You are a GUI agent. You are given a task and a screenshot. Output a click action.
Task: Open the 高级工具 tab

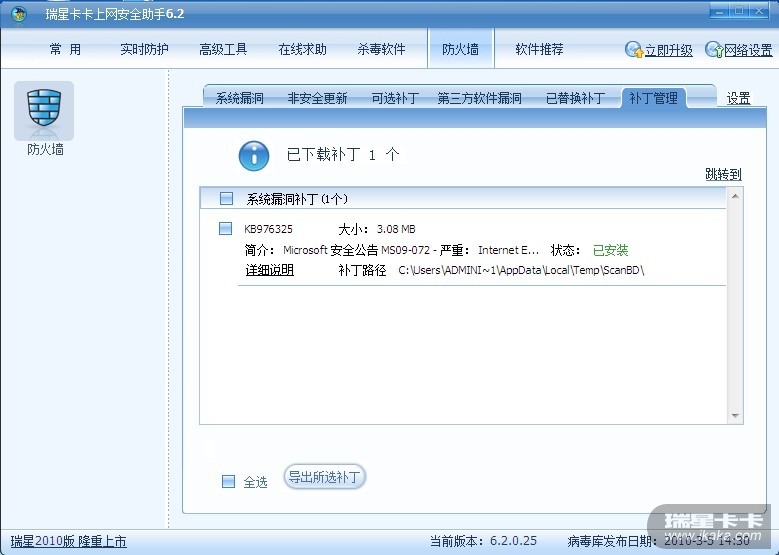click(x=223, y=49)
